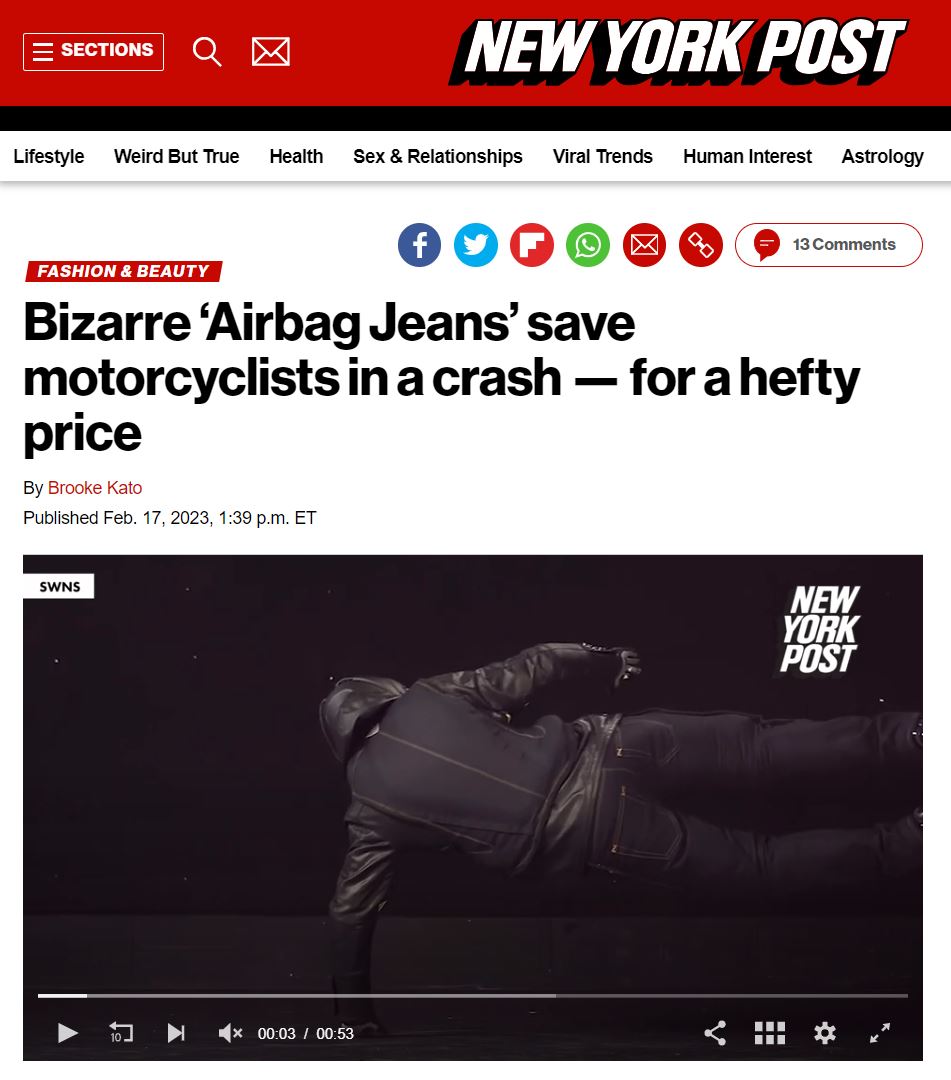The height and width of the screenshot is (1080, 951).
Task: Copy article link with chain icon
Action: tap(701, 245)
